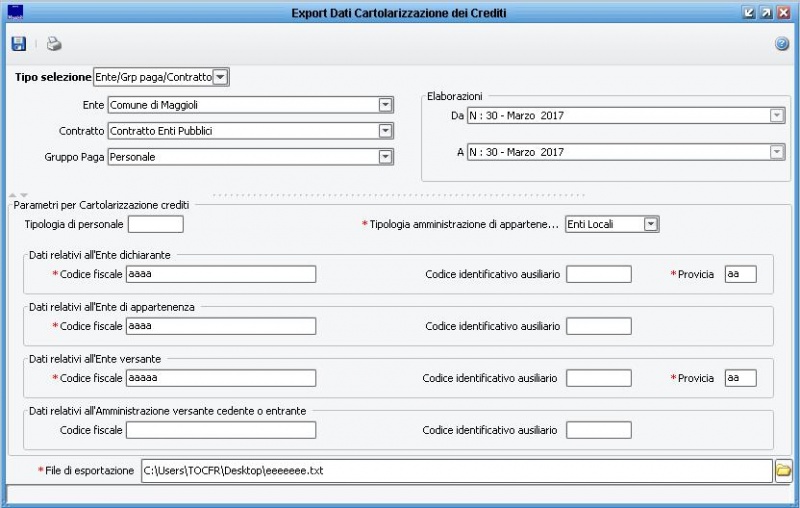The image size is (800, 508).
Task: Click Codice fiscale field under Ente dichiarante
Action: tap(221, 274)
